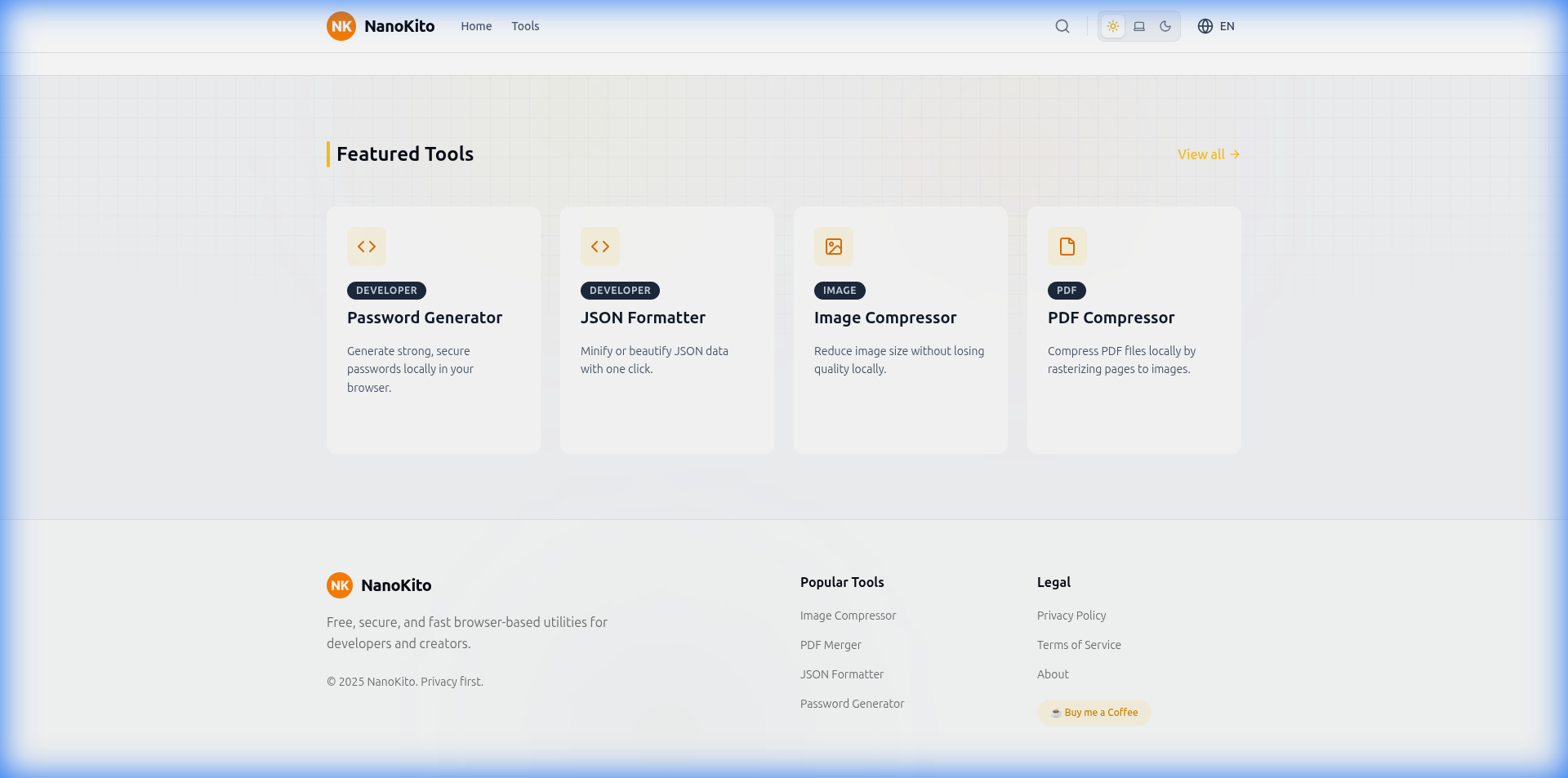Screen dimensions: 1568x778
Task: Click the NanoKito logo in the footer
Action: pos(378,585)
